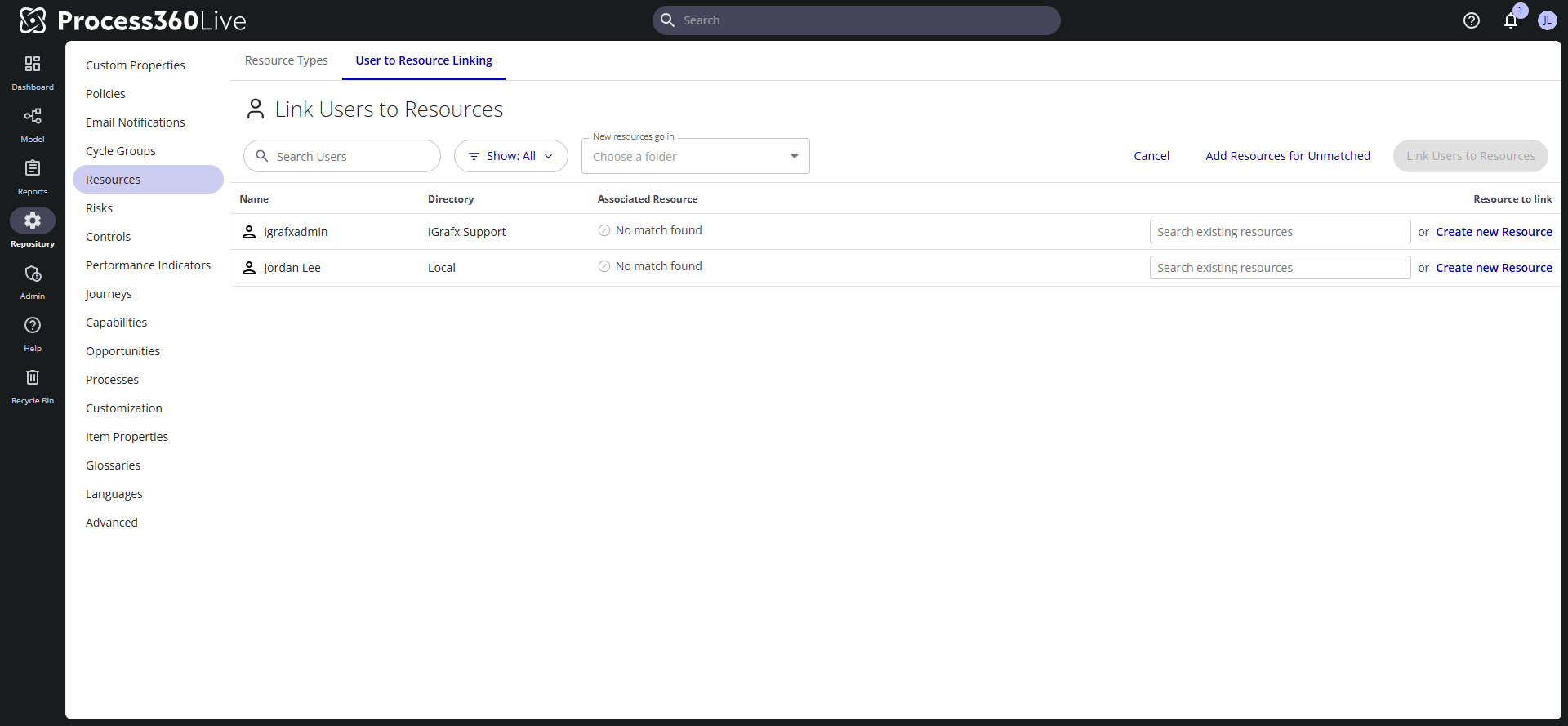
Task: Open Cycle Groups menu item
Action: (x=121, y=151)
